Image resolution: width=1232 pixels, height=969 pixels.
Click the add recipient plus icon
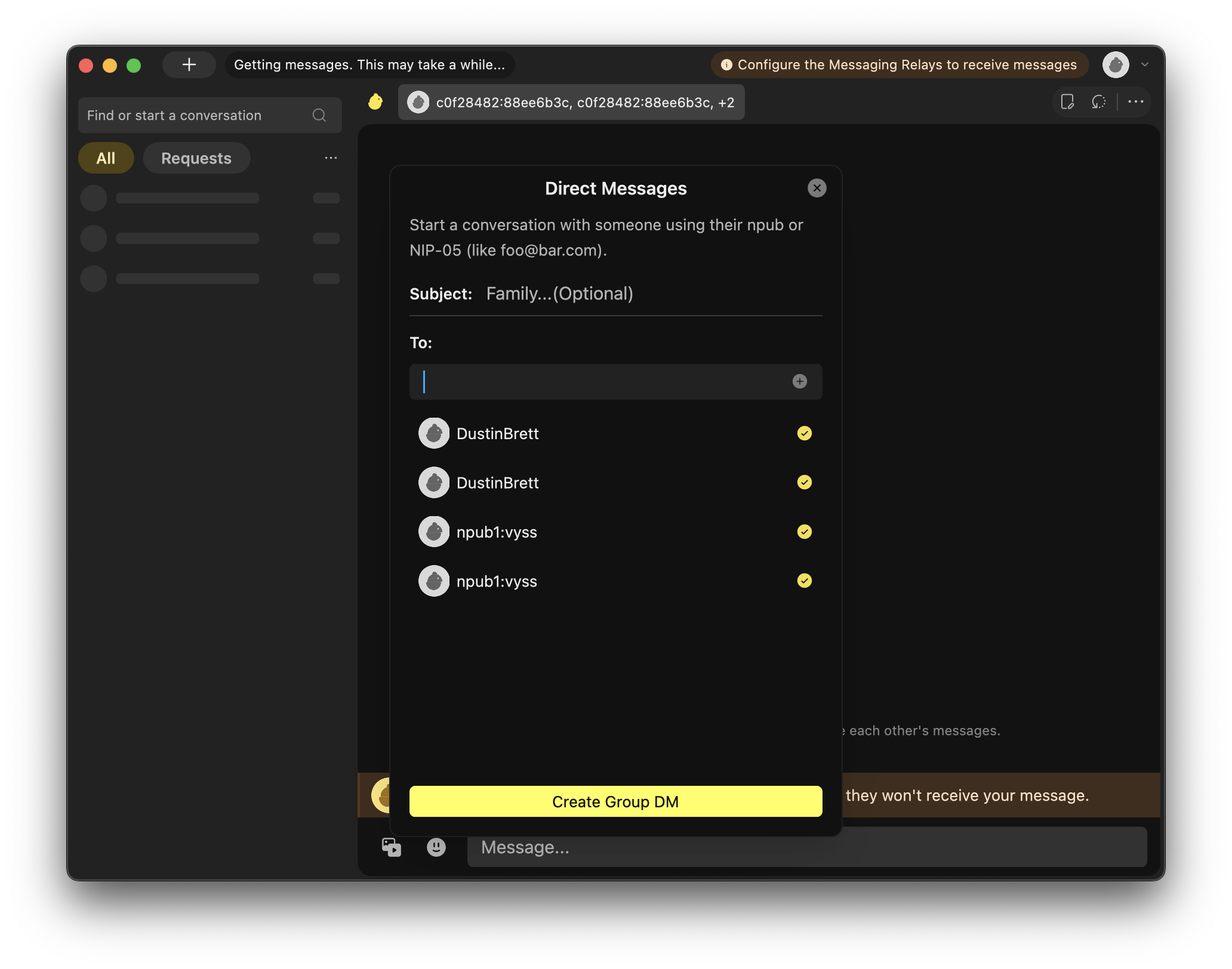click(x=800, y=381)
